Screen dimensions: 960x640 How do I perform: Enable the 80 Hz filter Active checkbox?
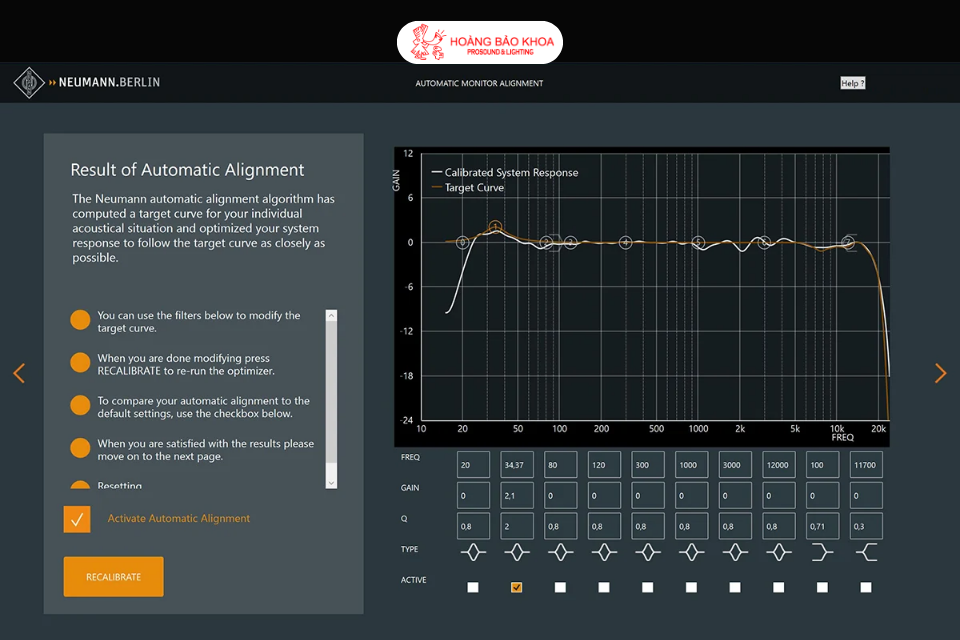tap(560, 587)
